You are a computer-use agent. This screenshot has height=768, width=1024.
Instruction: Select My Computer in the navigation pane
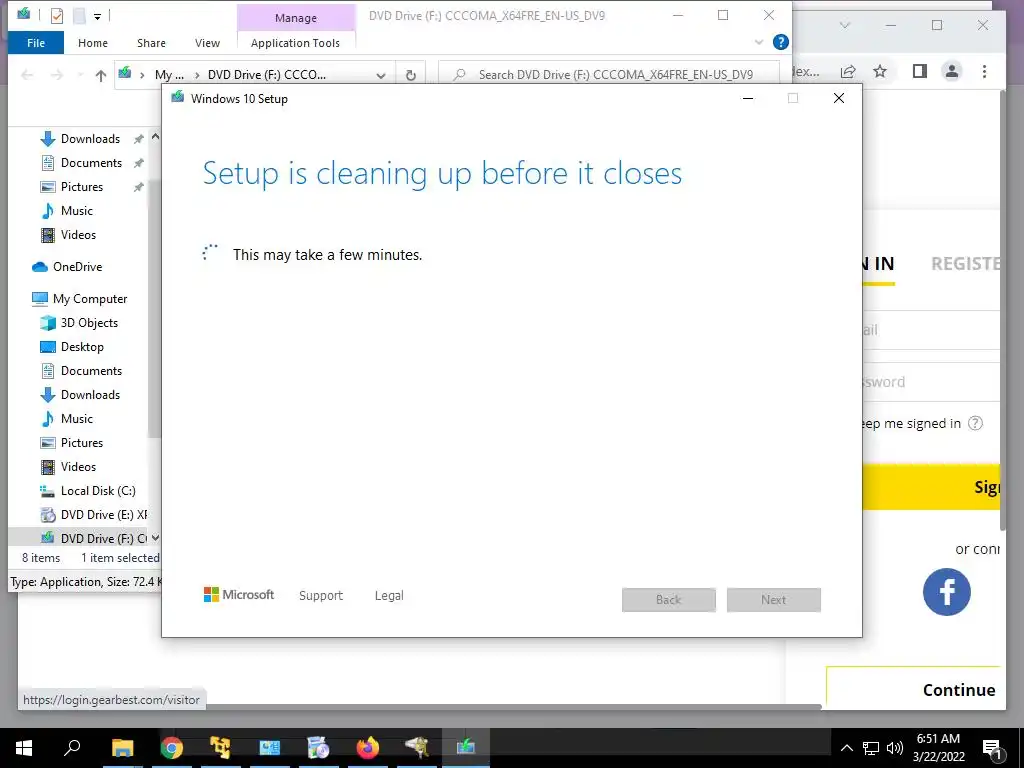coord(89,298)
